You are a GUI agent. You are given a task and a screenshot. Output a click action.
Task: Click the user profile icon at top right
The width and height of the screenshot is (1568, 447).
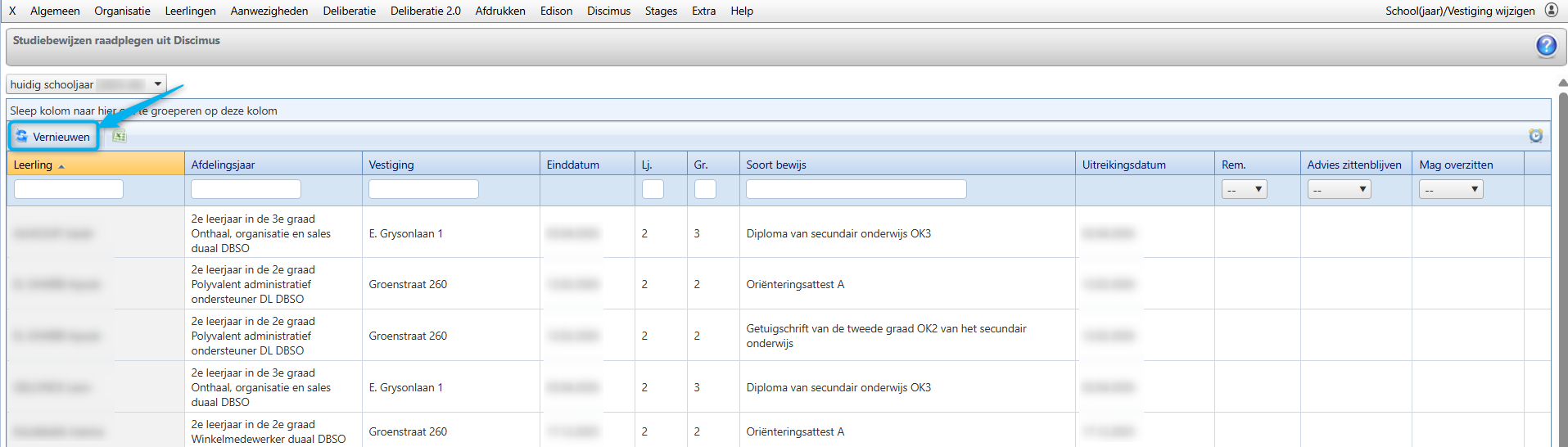coord(1551,11)
